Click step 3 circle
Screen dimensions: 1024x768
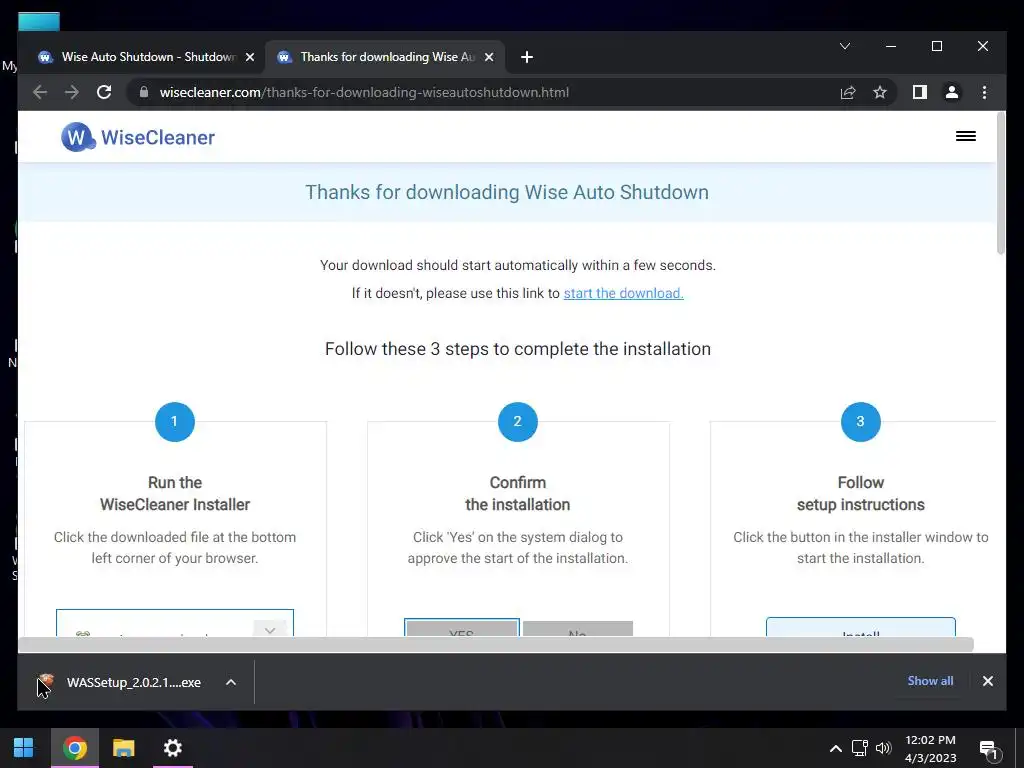point(860,422)
